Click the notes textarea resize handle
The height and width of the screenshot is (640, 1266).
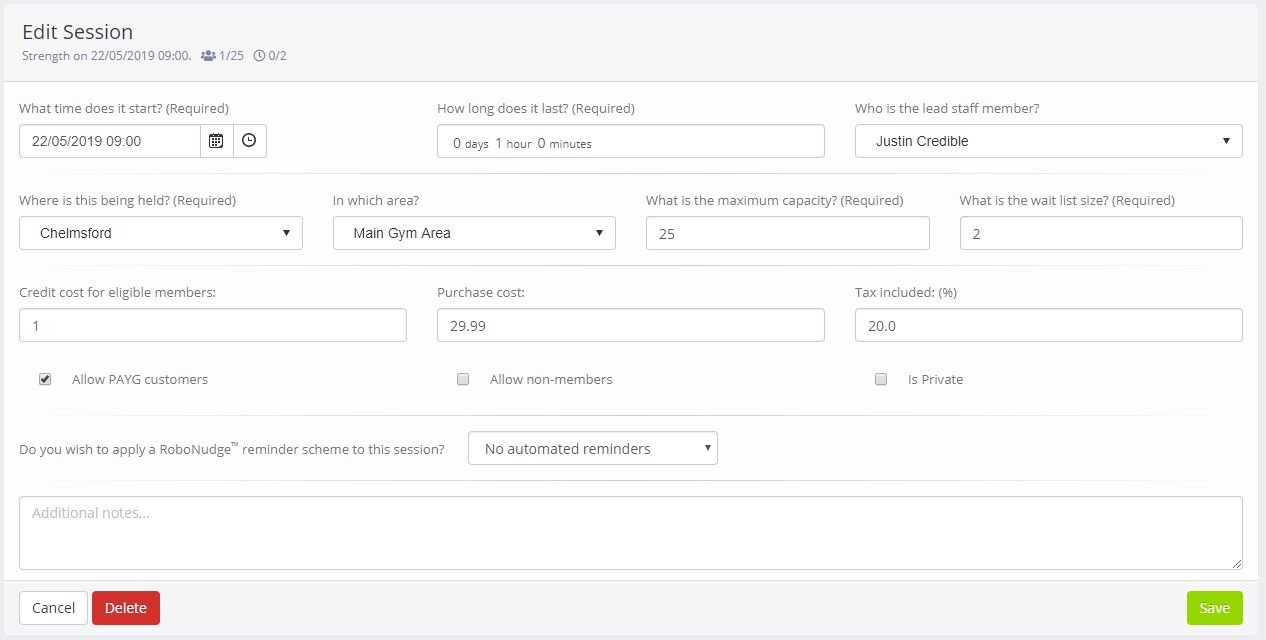[x=1236, y=564]
